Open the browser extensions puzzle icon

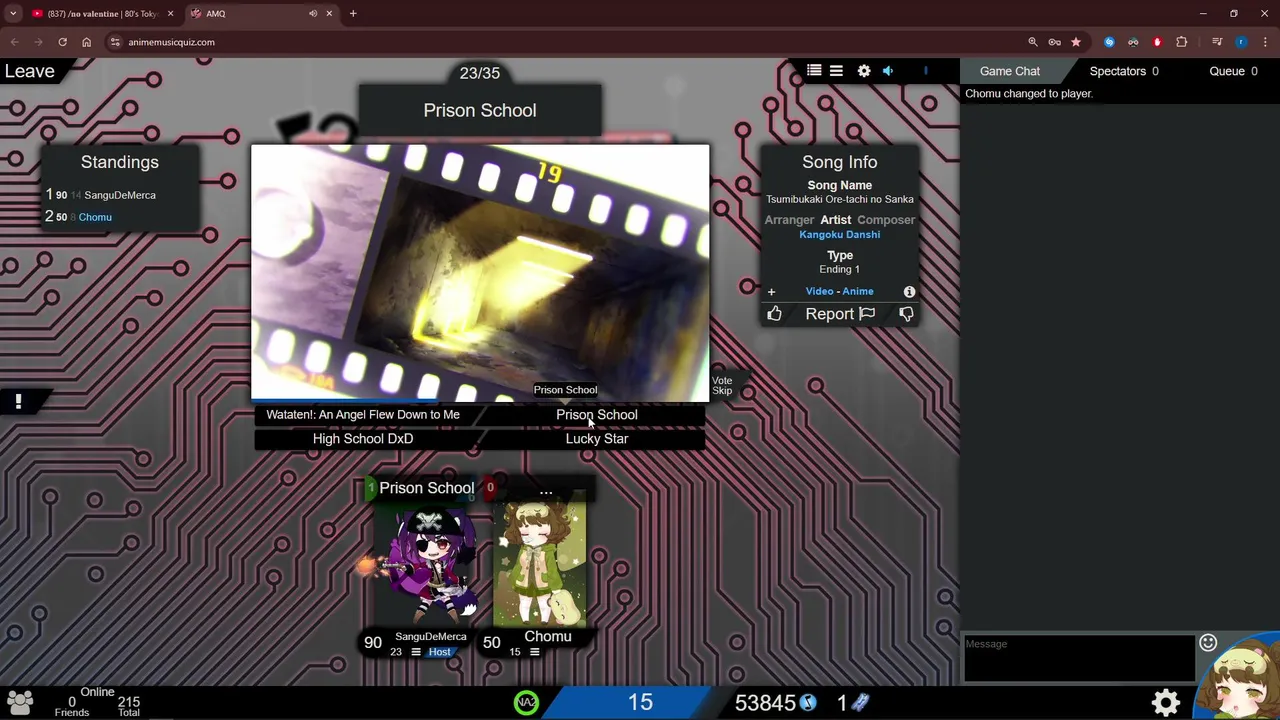pyautogui.click(x=1181, y=42)
